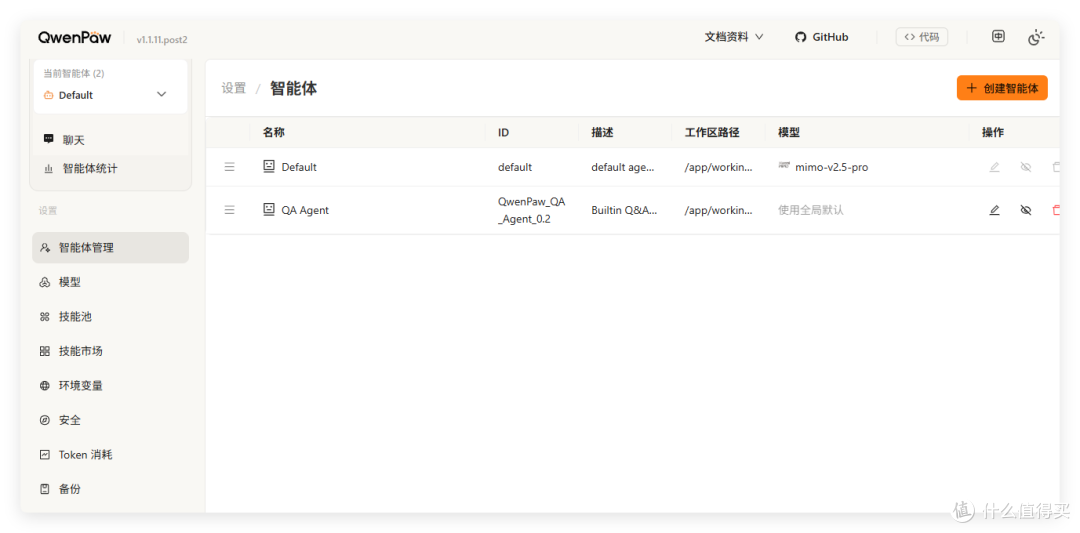Click 创建智能体 button
The height and width of the screenshot is (533, 1080).
click(1002, 88)
